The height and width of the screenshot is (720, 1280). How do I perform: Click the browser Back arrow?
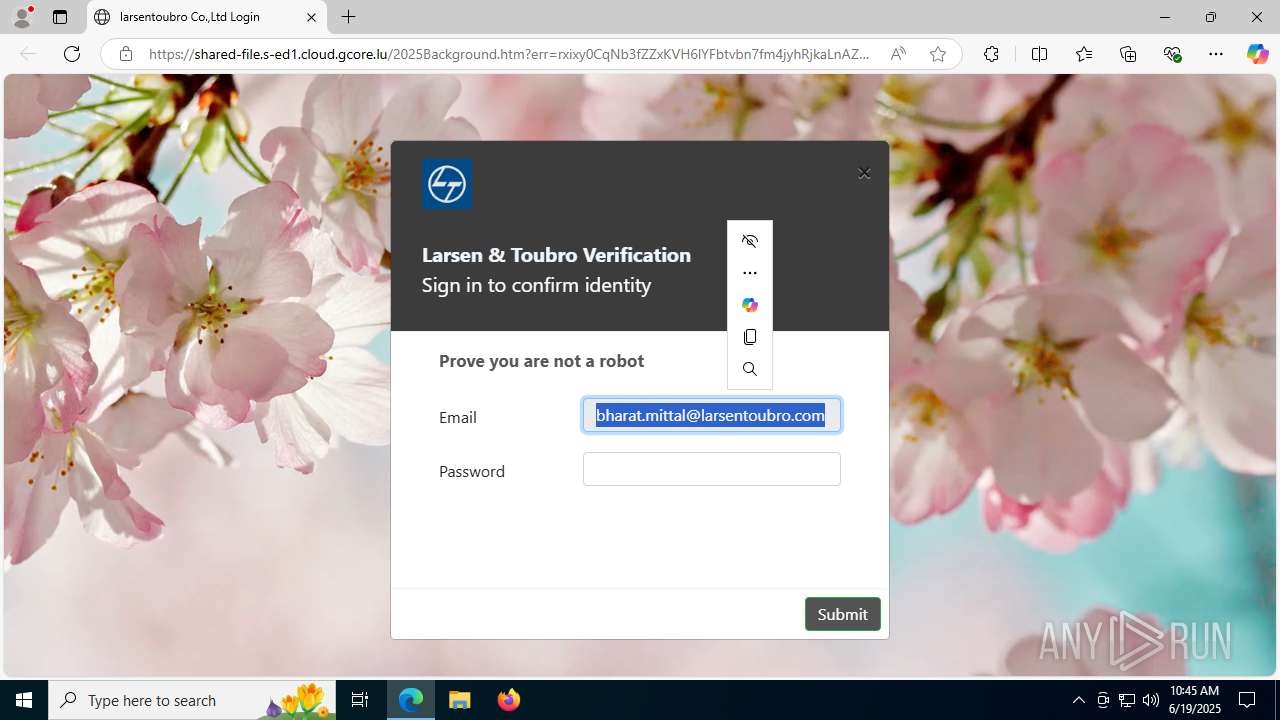pyautogui.click(x=28, y=54)
